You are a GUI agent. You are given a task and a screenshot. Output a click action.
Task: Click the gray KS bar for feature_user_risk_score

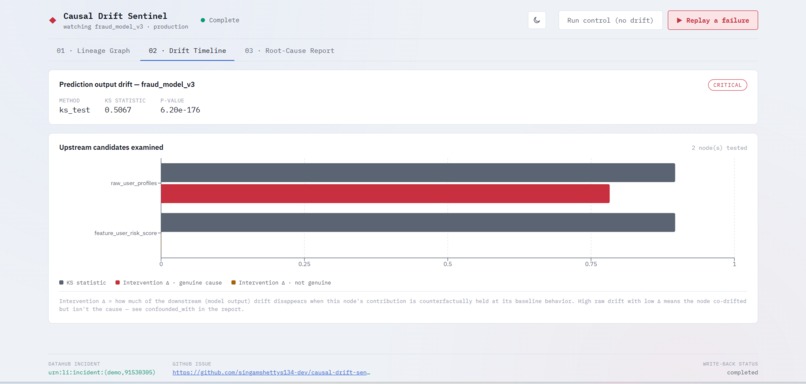pos(418,223)
